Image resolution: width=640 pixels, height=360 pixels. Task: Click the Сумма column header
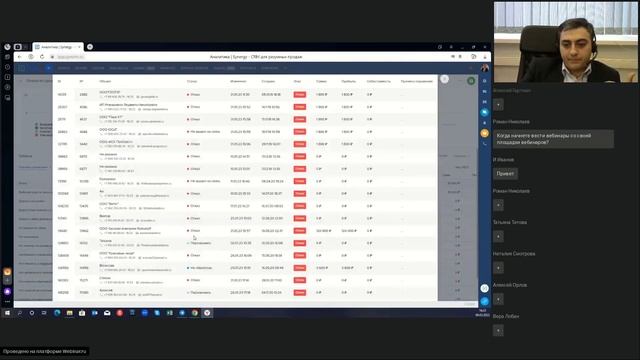click(x=321, y=82)
